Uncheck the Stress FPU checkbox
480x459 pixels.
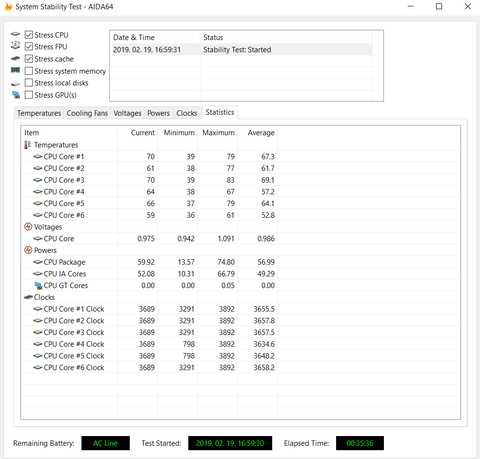tap(29, 47)
